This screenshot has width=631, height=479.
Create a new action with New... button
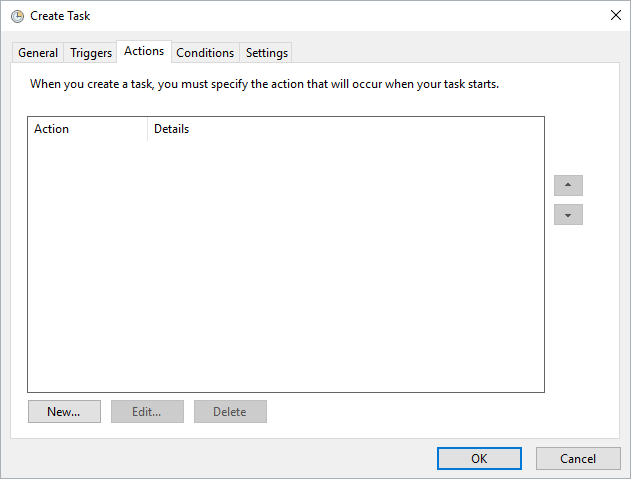point(64,411)
